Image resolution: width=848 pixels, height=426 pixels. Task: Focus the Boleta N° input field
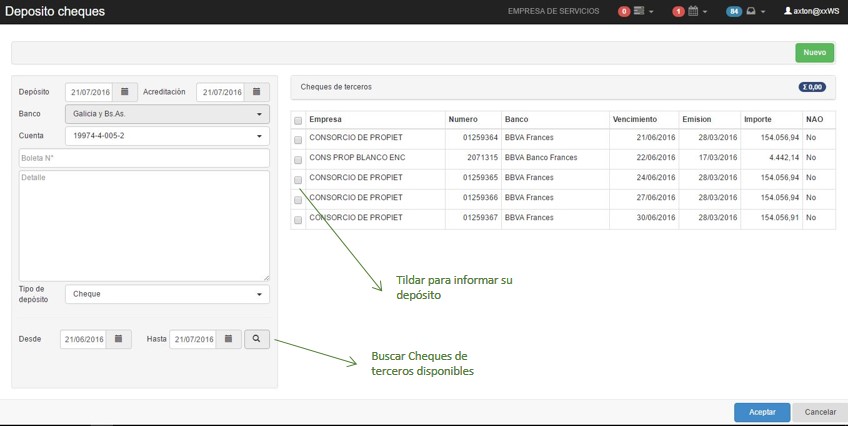[144, 158]
